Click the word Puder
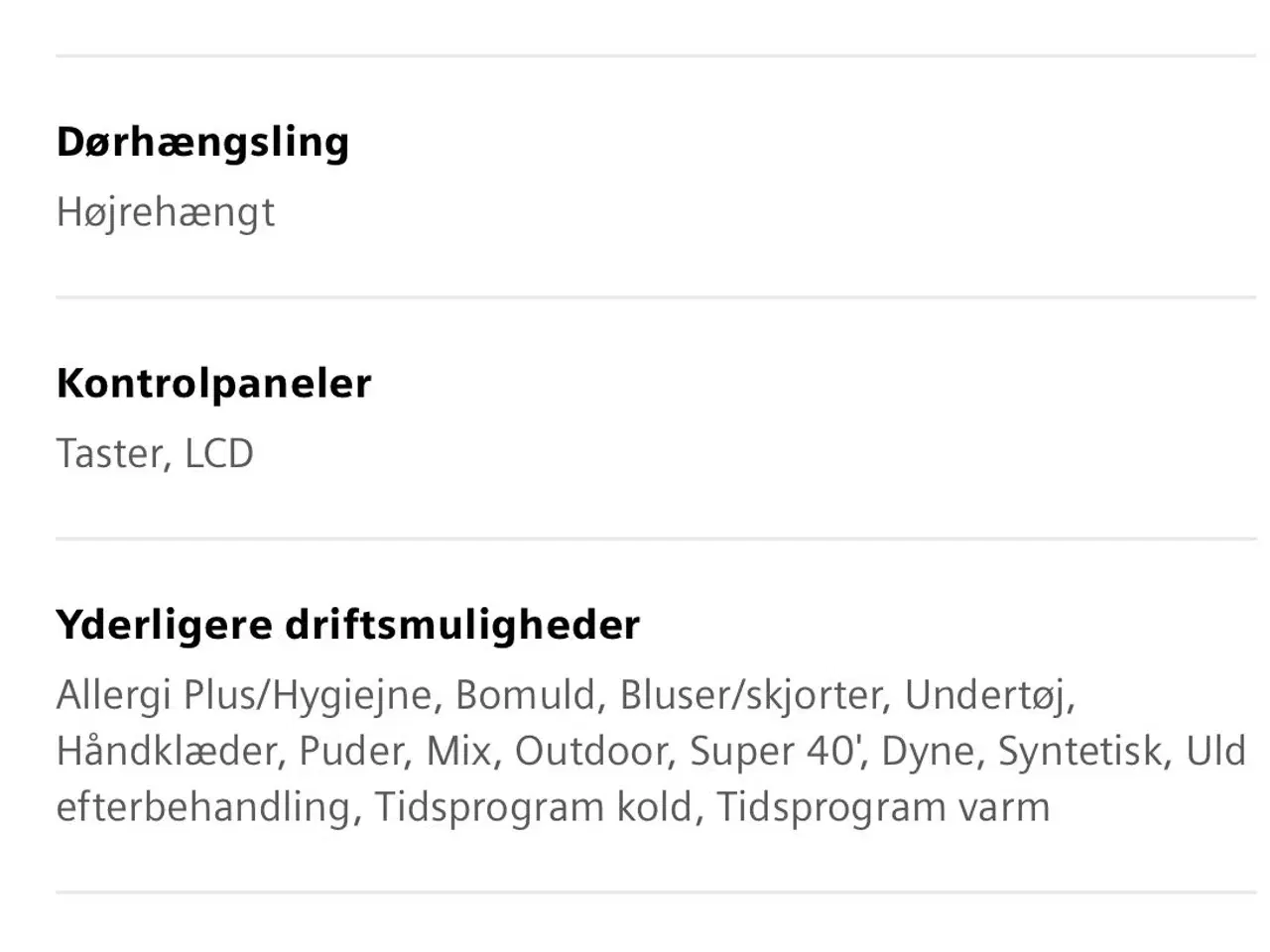This screenshot has height=952, width=1270. pos(352,752)
